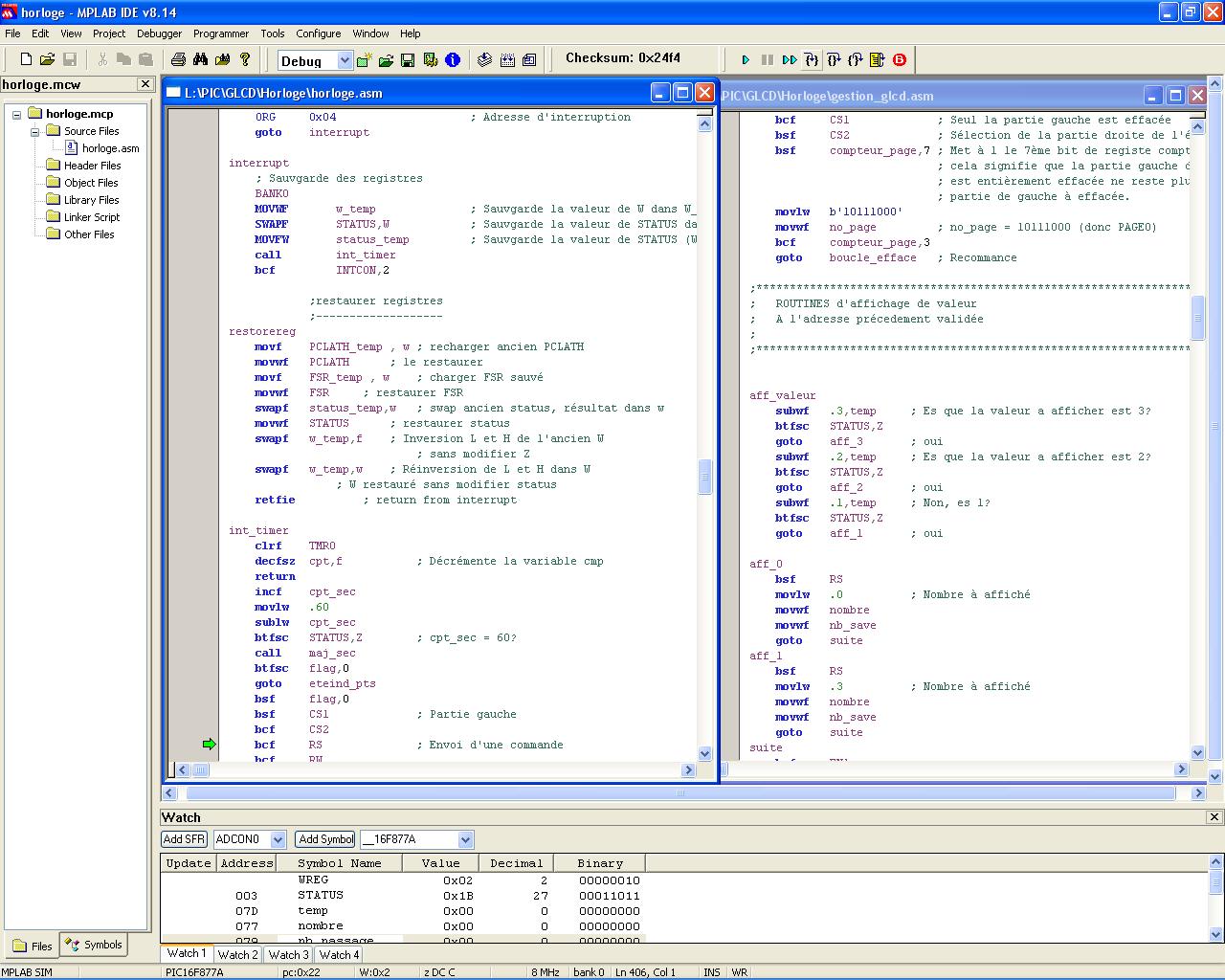Click the binoculars Find icon
Viewport: 1225px width, 980px height.
[200, 59]
